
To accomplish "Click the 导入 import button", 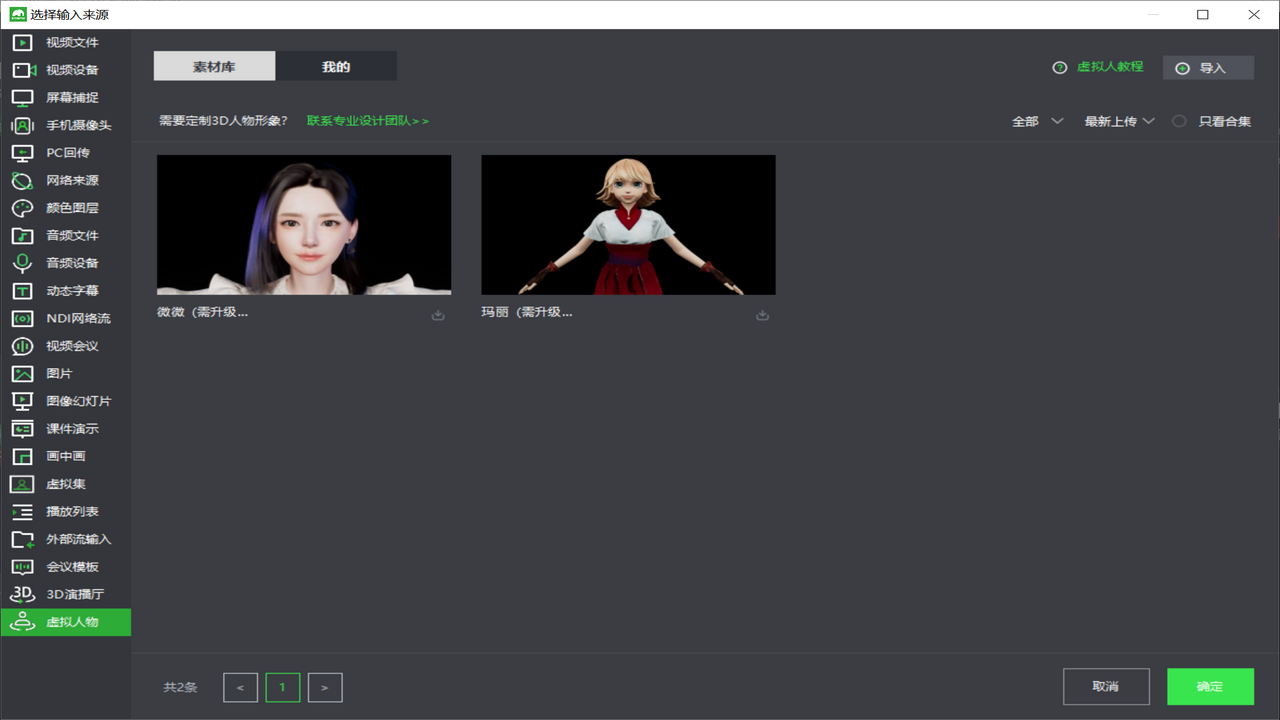I will click(x=1208, y=68).
